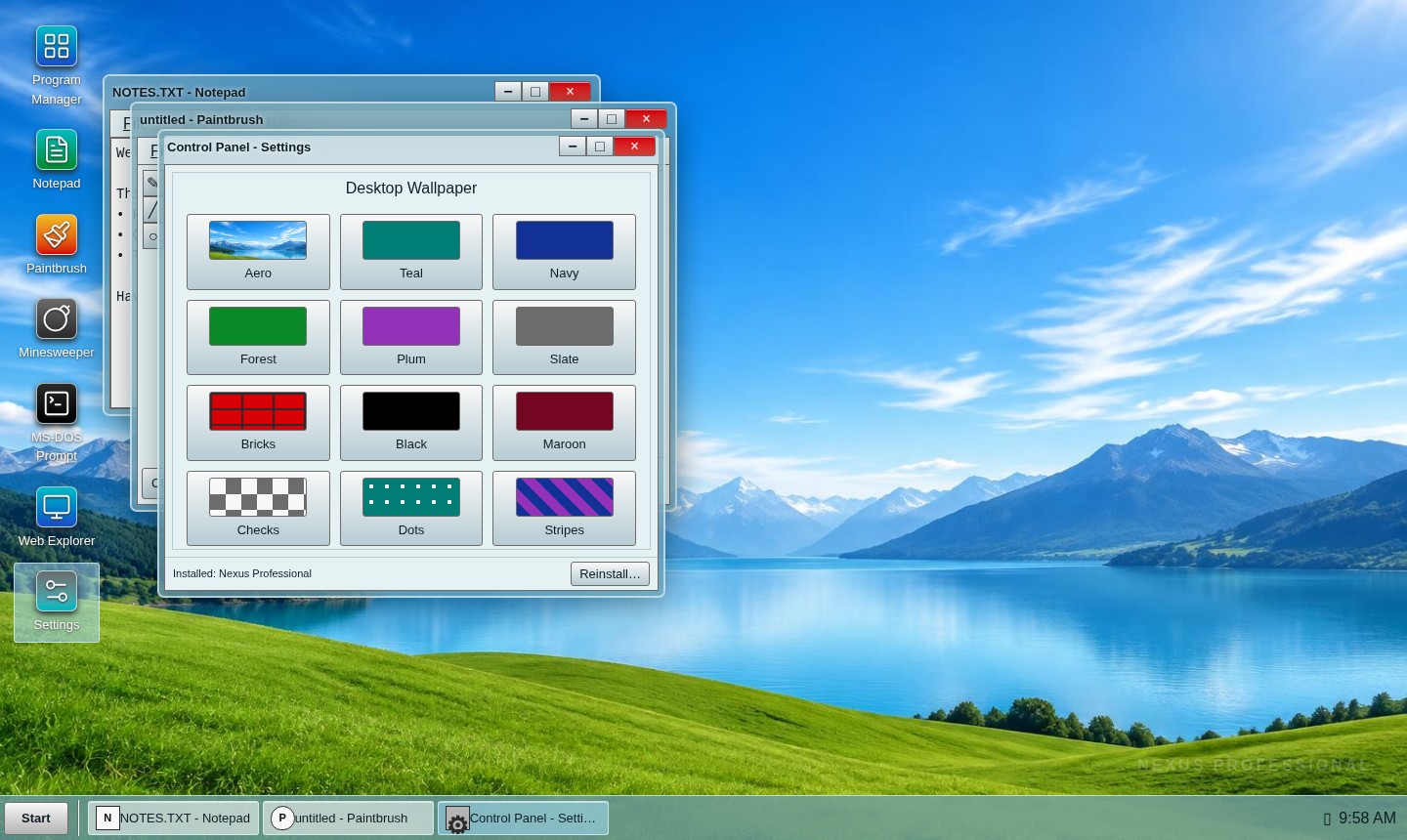Click the 'Installed: Nexus Professional' status text
Image resolution: width=1407 pixels, height=840 pixels.
[242, 573]
